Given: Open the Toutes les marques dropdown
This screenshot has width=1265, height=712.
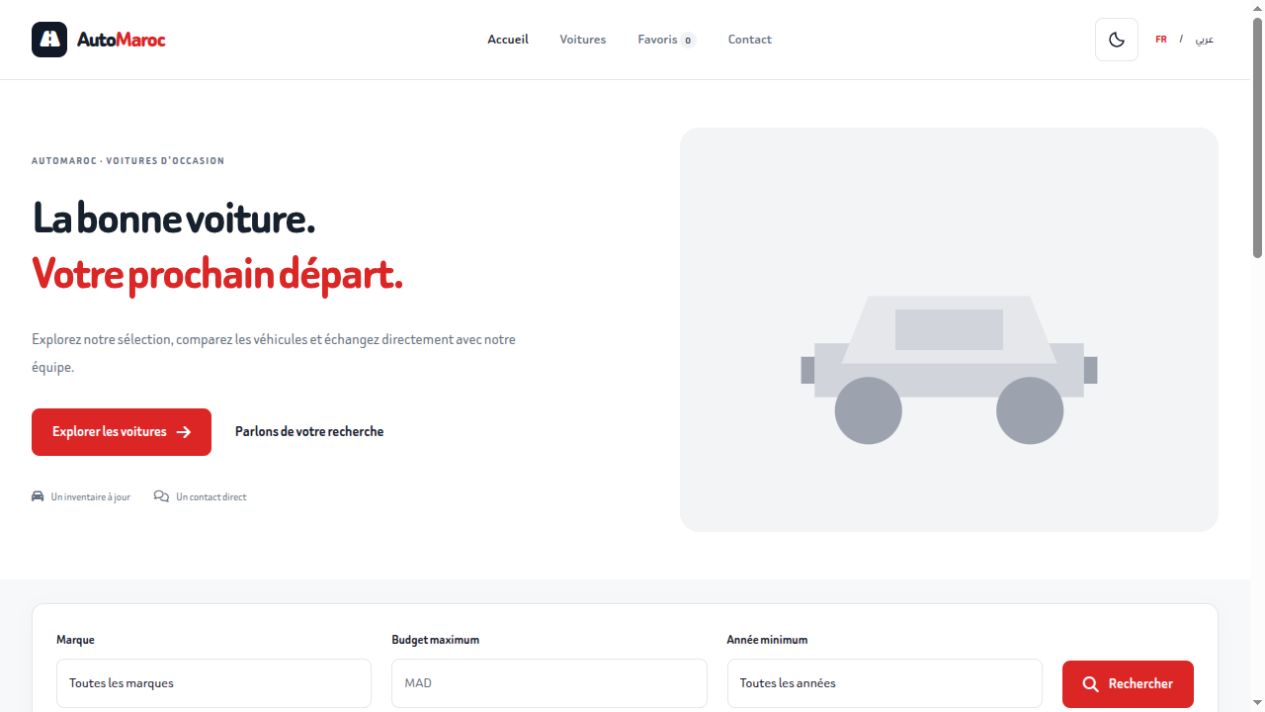Looking at the screenshot, I should (x=214, y=683).
